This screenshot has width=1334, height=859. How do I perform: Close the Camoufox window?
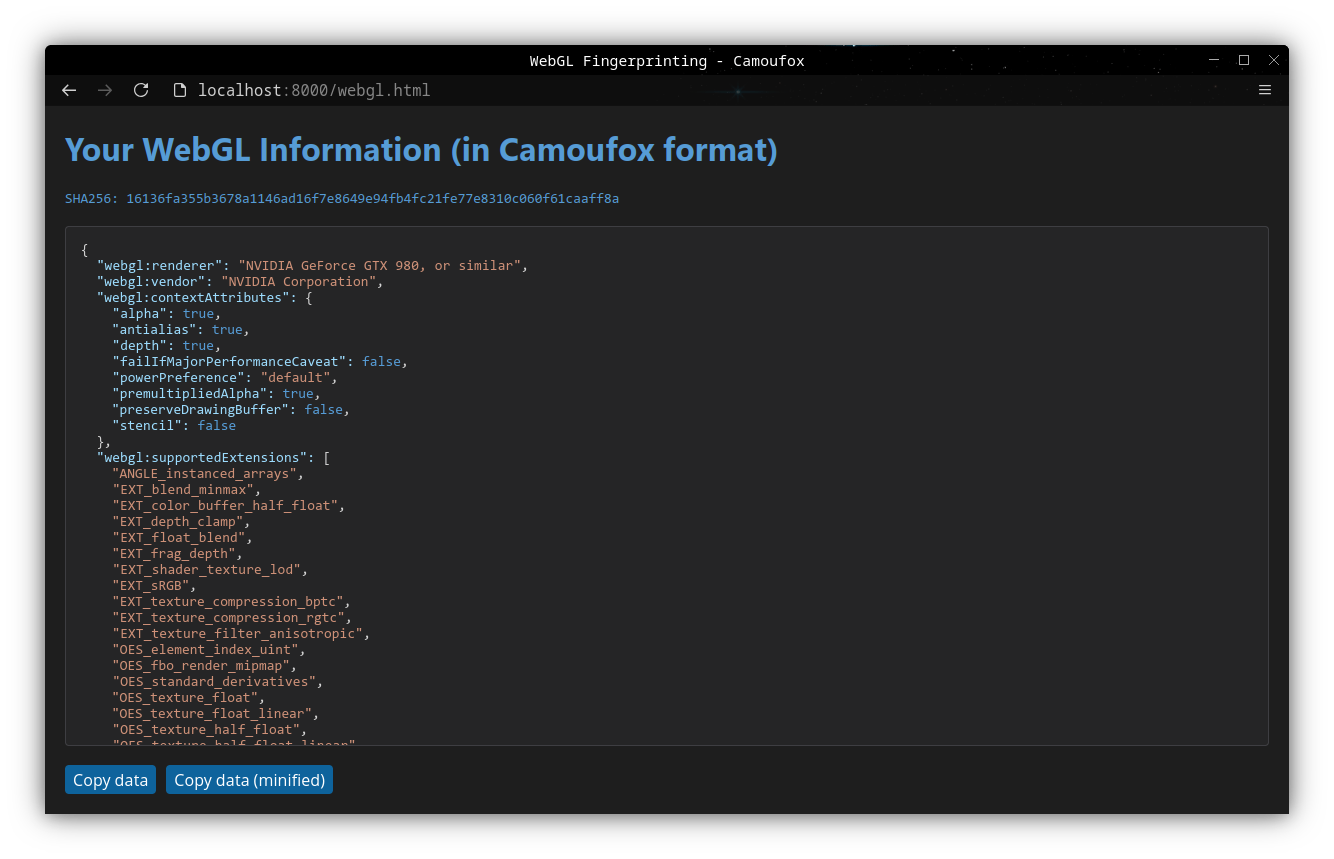1274,60
